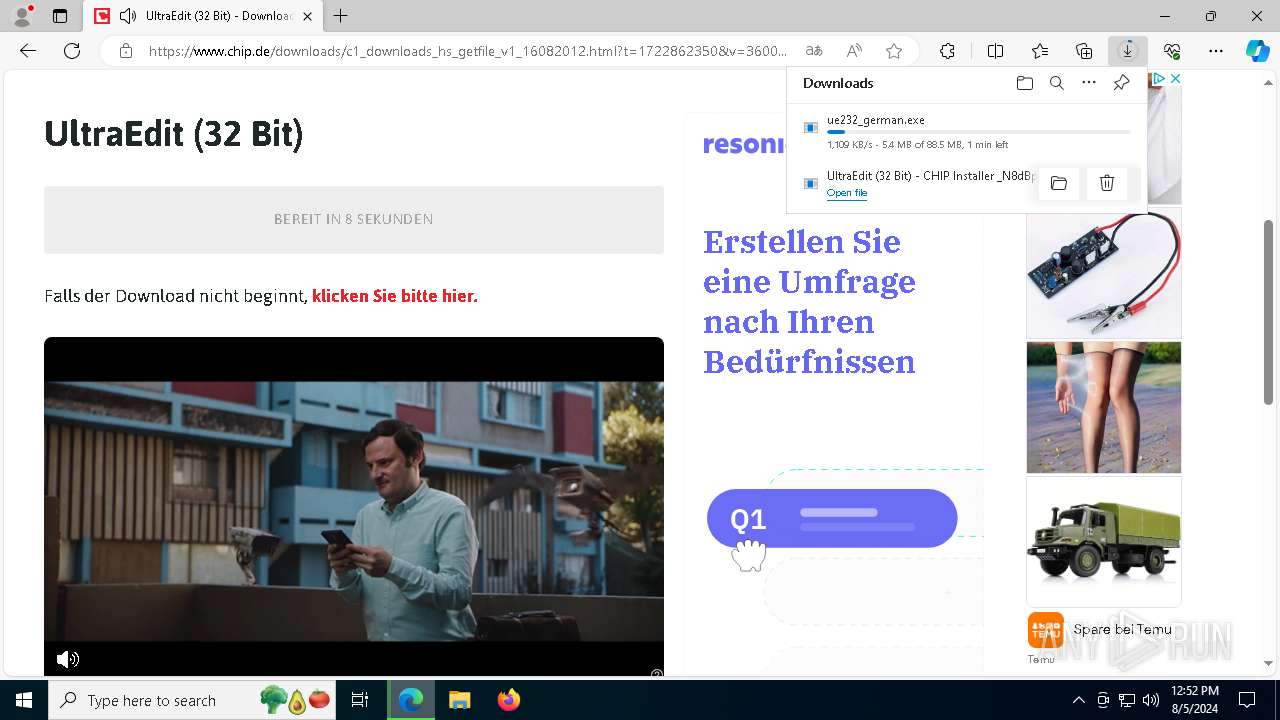Click the Q1 survey ad button
The height and width of the screenshot is (720, 1280).
point(832,518)
